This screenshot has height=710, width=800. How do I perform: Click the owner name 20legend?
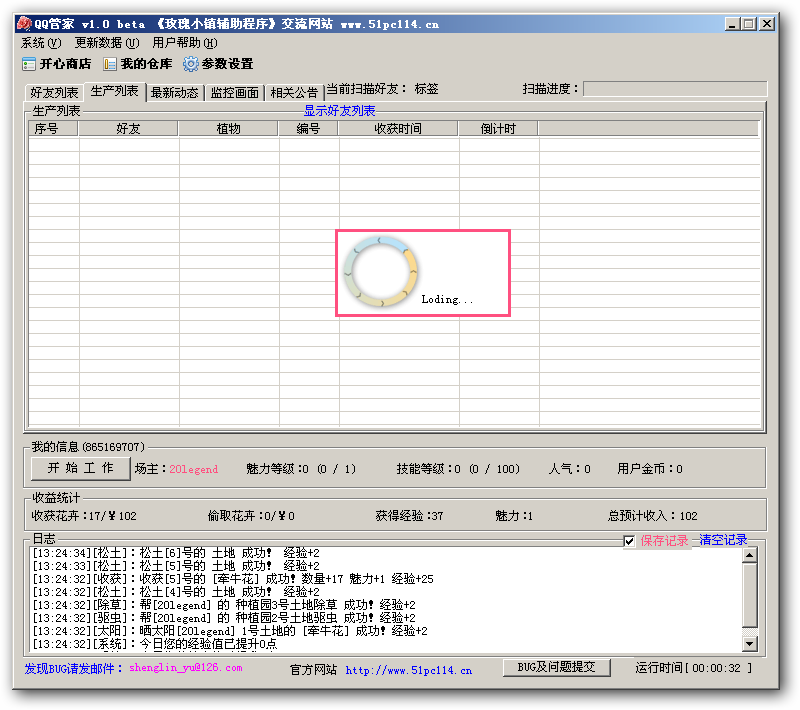pyautogui.click(x=193, y=469)
